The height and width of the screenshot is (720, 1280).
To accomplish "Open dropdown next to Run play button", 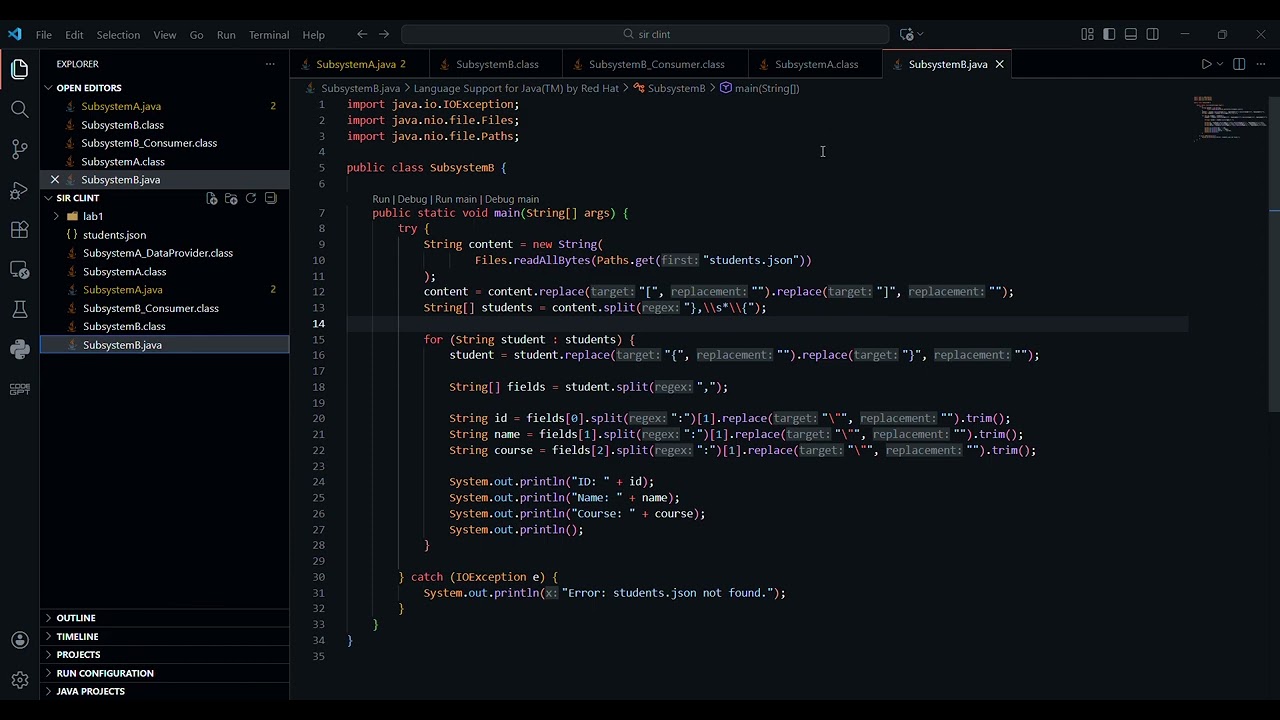I will tap(1219, 64).
